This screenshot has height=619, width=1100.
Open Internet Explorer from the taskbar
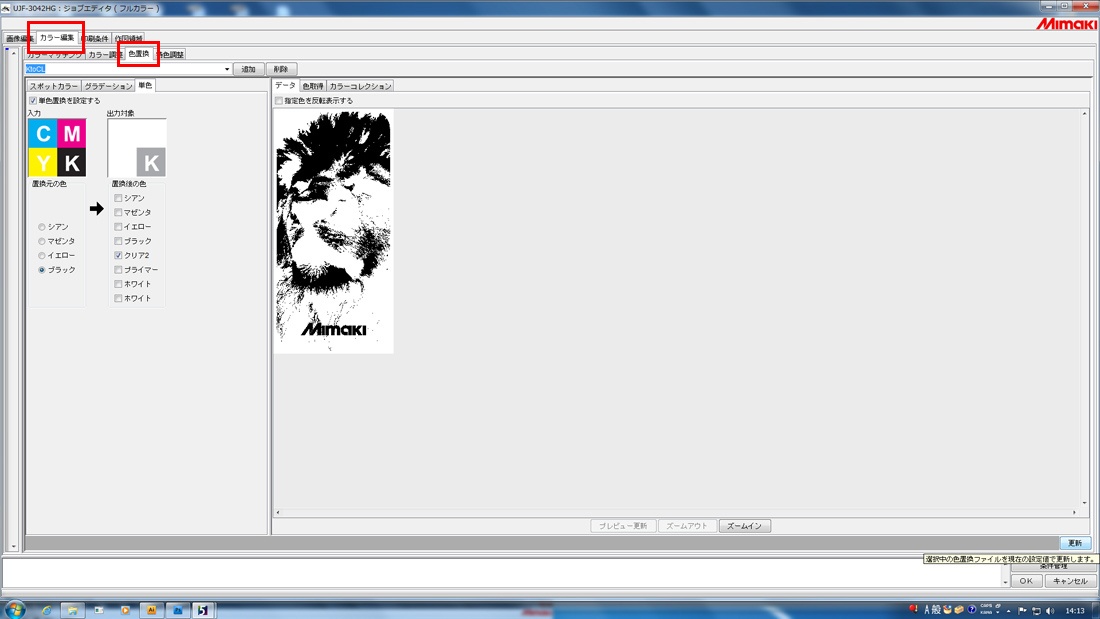46,610
